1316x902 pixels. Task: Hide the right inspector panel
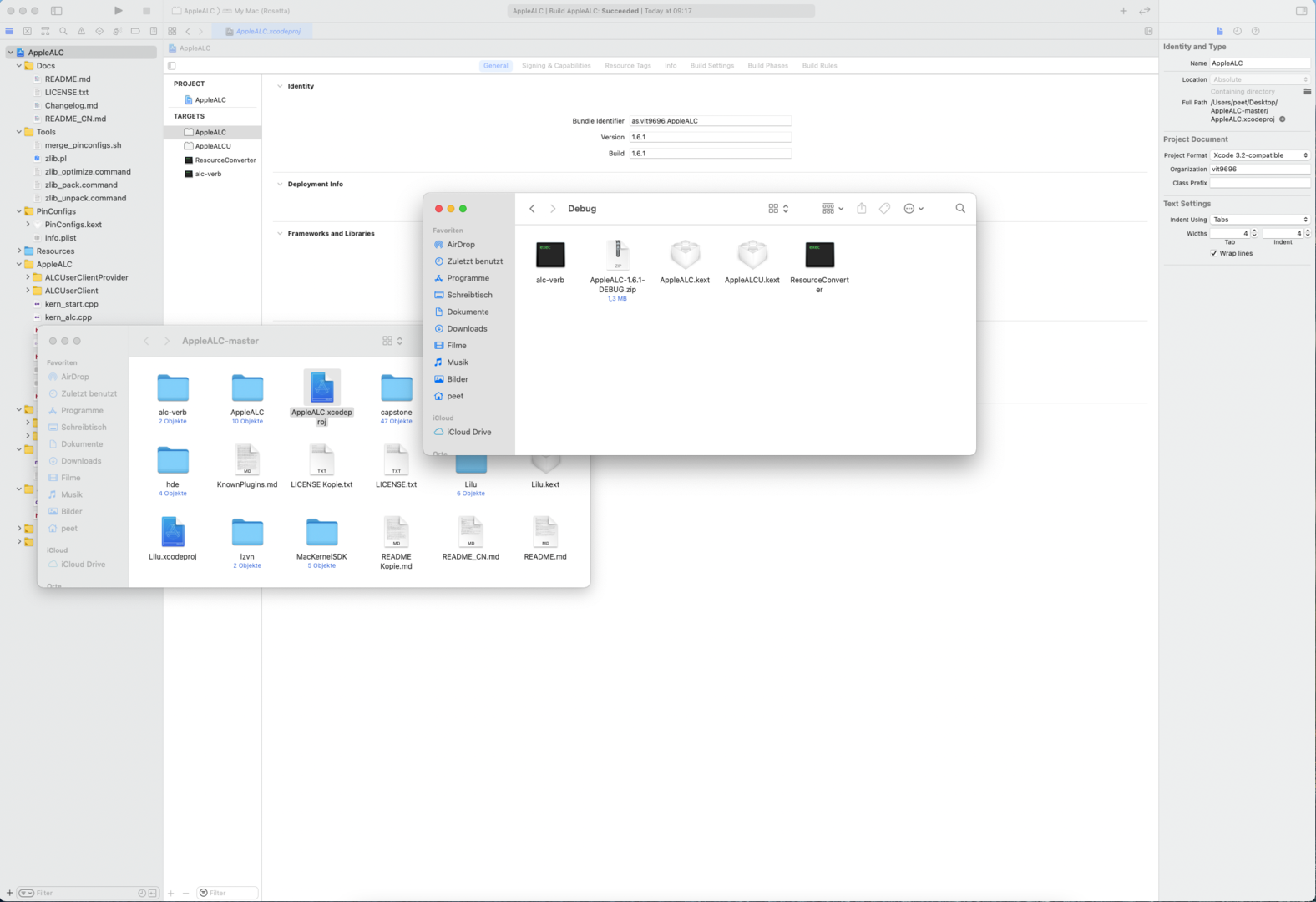click(1301, 11)
